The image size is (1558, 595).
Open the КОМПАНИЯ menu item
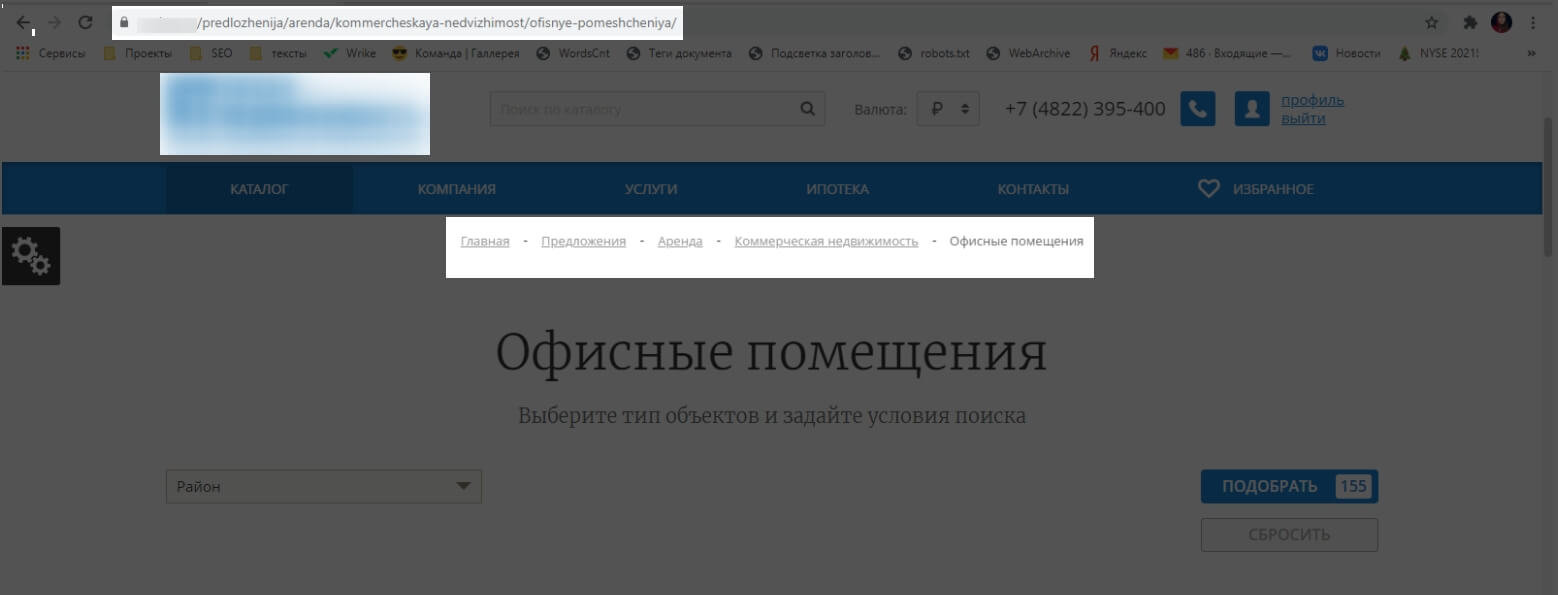click(x=456, y=189)
